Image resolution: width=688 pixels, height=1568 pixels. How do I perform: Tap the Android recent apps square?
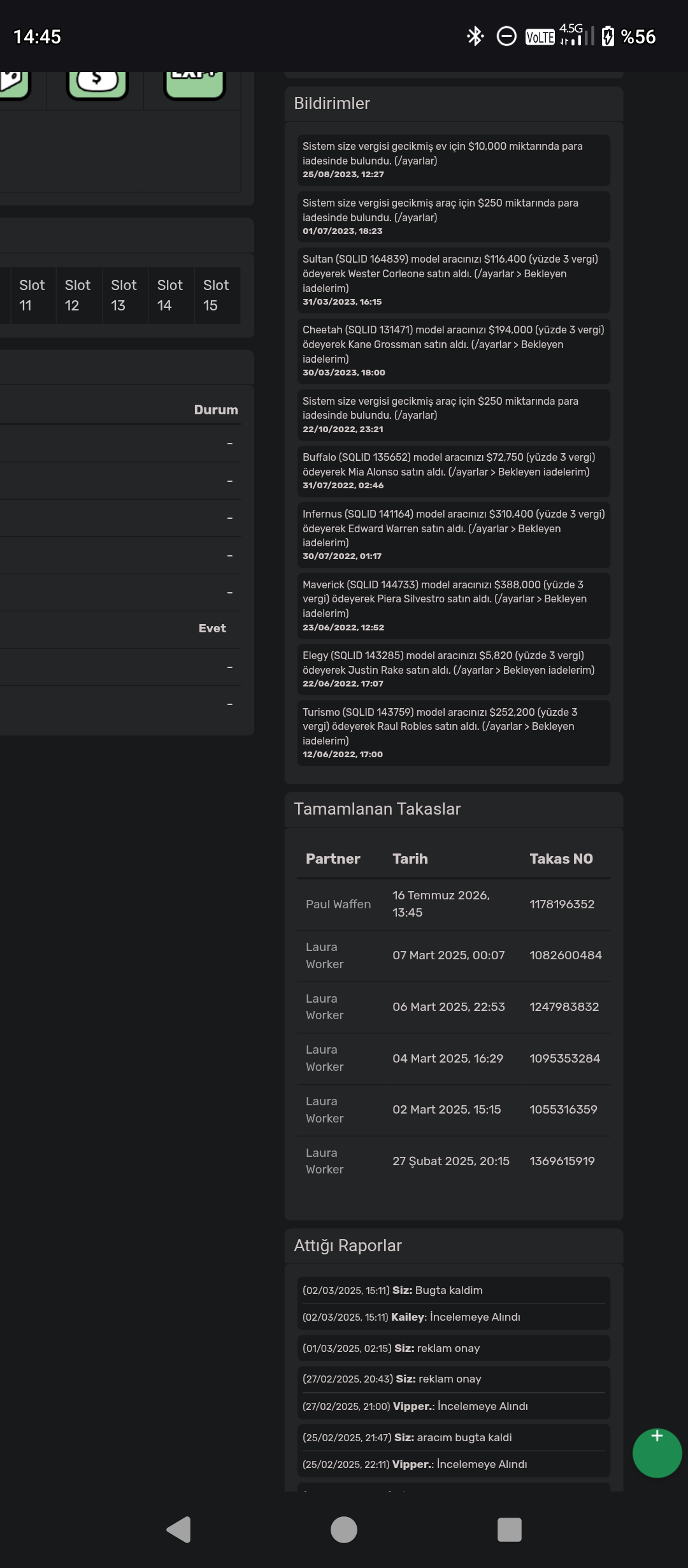[509, 1529]
